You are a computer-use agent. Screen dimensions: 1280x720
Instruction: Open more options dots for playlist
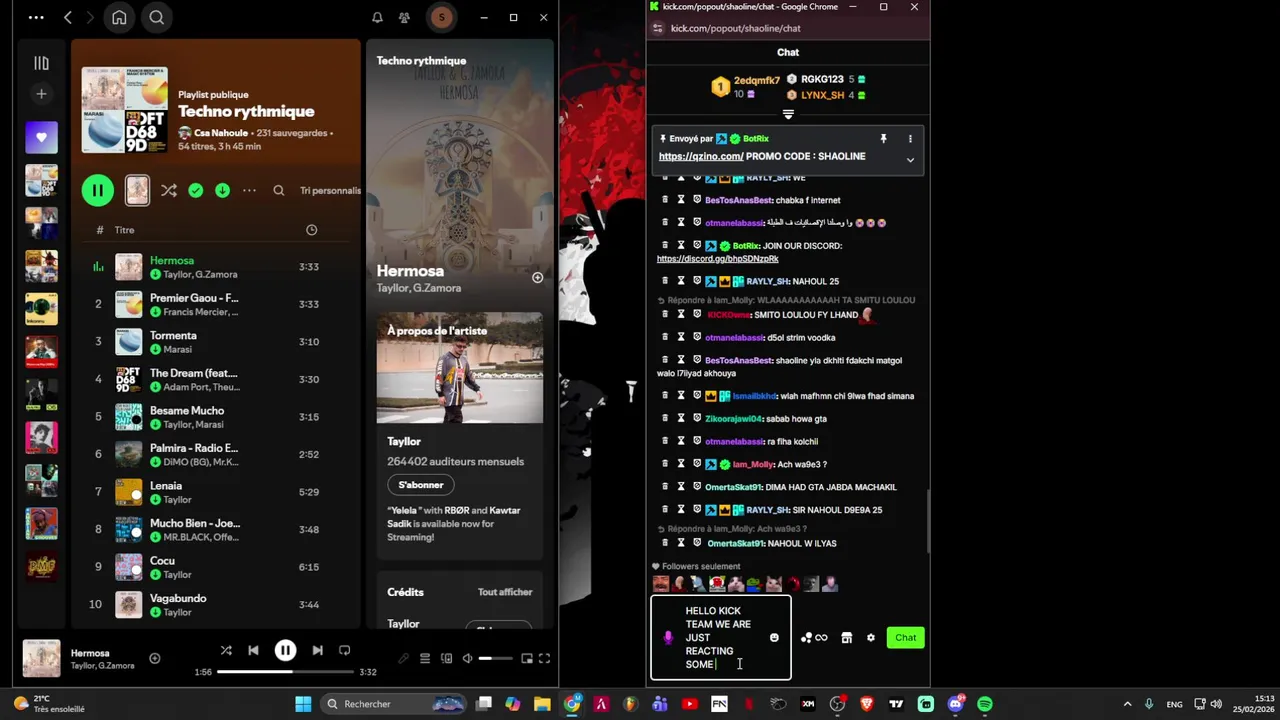click(x=249, y=190)
